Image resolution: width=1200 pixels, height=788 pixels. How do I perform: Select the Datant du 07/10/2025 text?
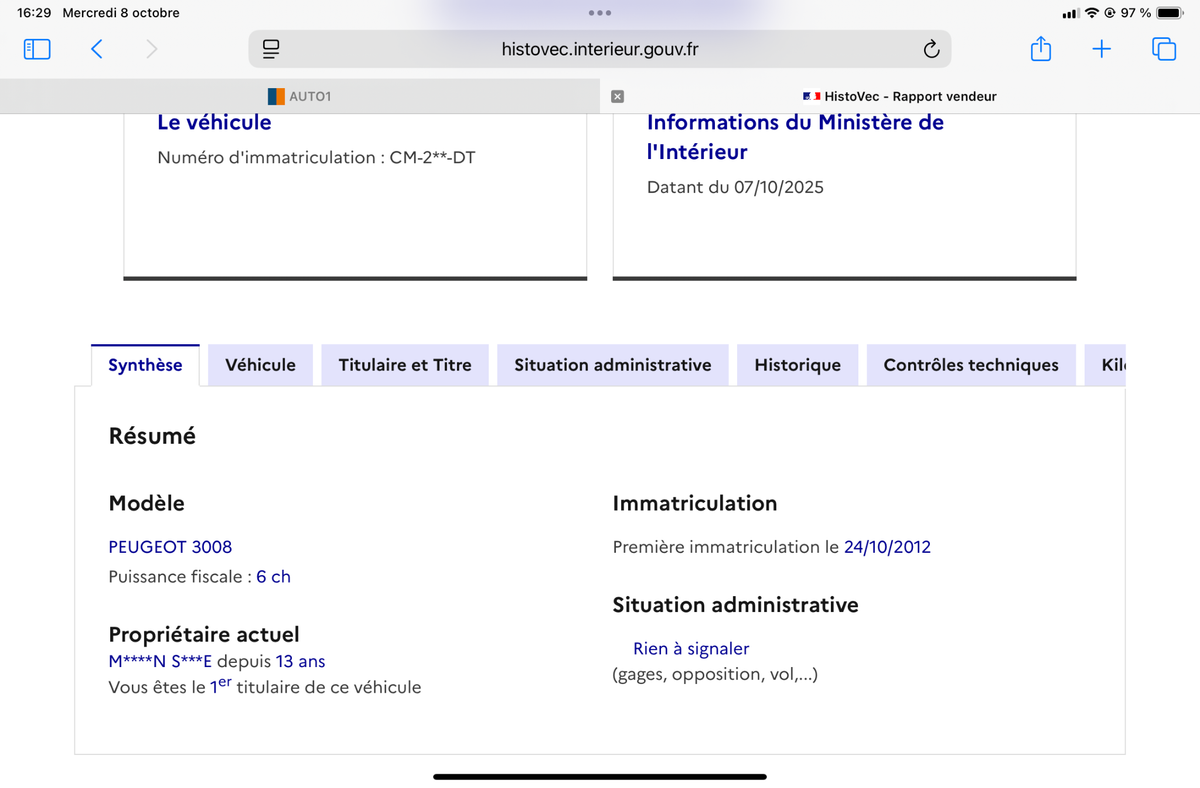735,188
